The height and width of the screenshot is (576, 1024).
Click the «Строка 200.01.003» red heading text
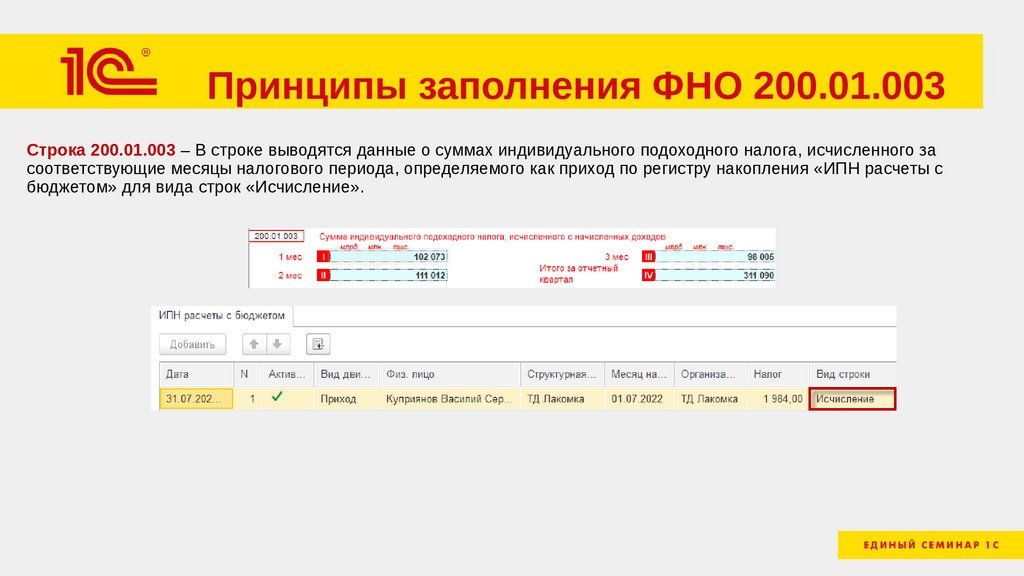coord(101,150)
